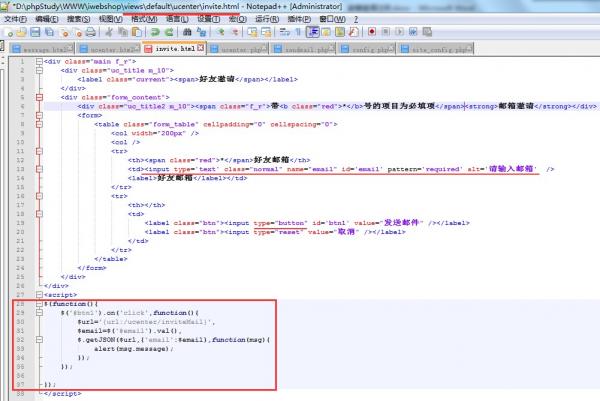600x401 pixels.
Task: Open the 视图(V) menu
Action: tap(111, 19)
